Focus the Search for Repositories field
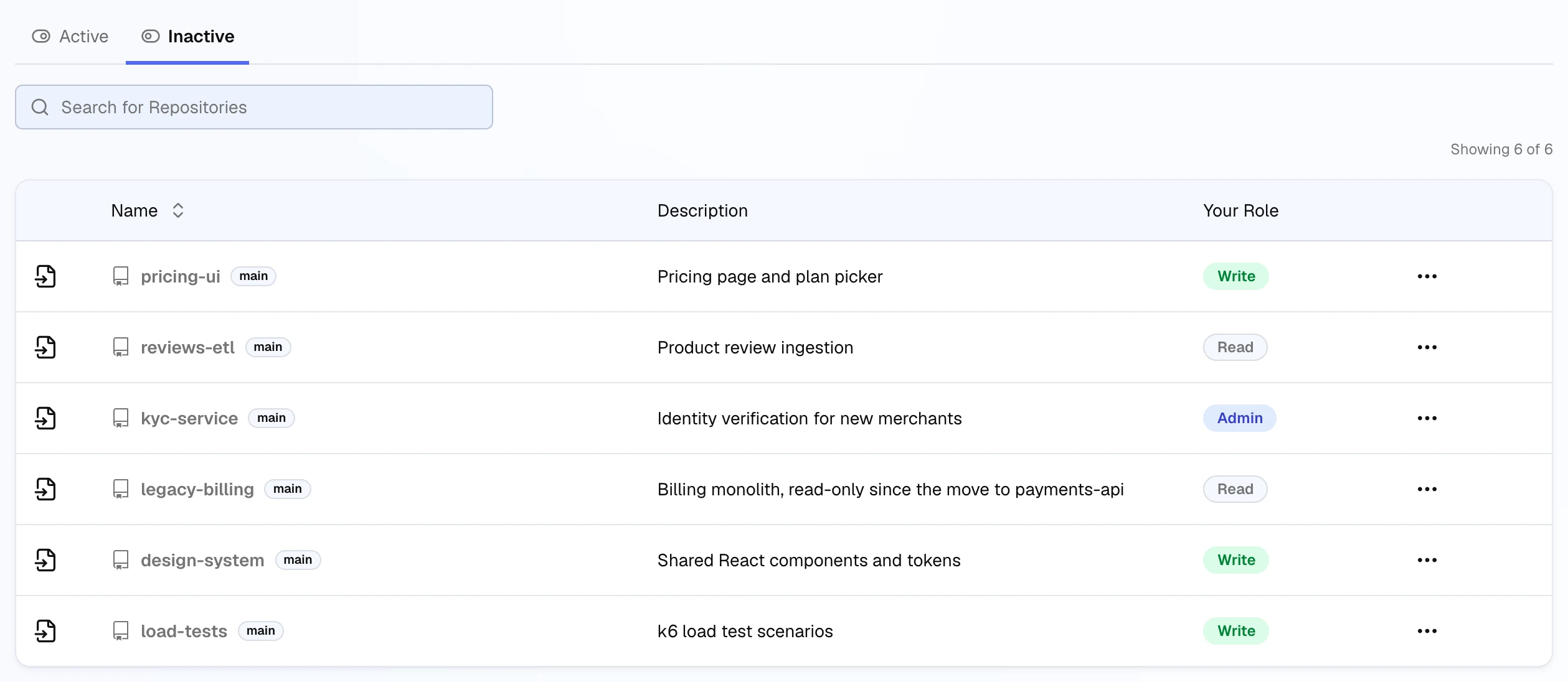 tap(254, 107)
